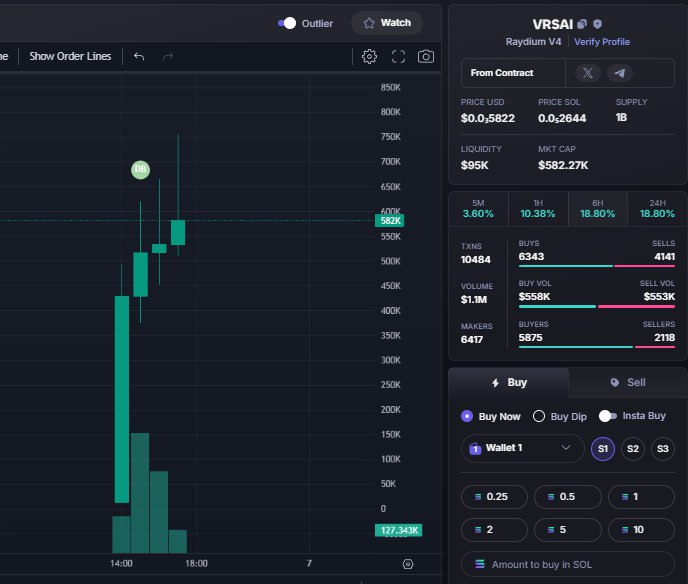Viewport: 688px width, 584px height.
Task: Click the Sells count 4141
Action: coord(664,257)
